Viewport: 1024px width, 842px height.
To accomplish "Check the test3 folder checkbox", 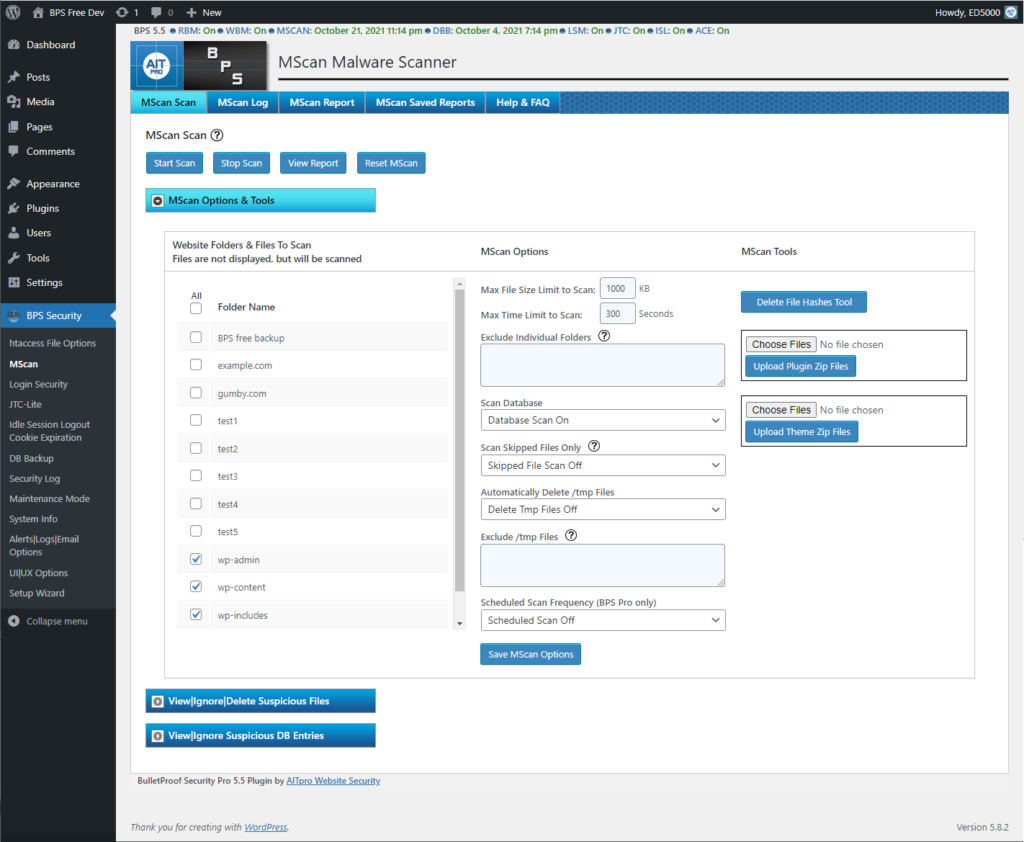I will 196,476.
